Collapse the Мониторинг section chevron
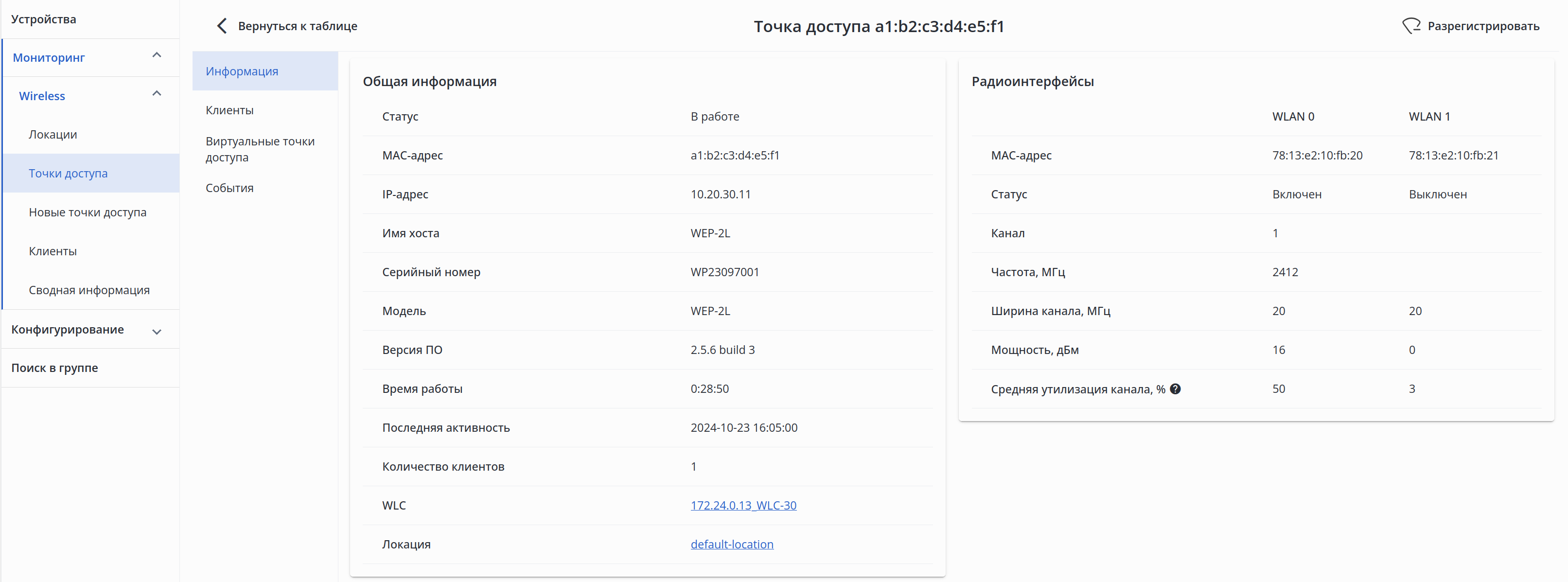 click(157, 55)
